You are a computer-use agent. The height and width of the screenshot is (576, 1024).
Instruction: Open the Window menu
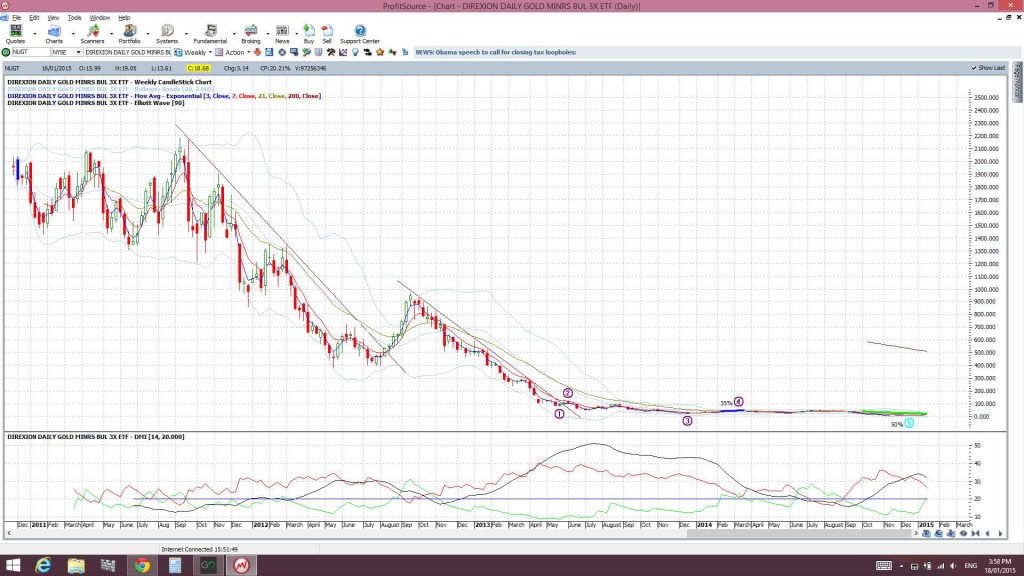(99, 18)
